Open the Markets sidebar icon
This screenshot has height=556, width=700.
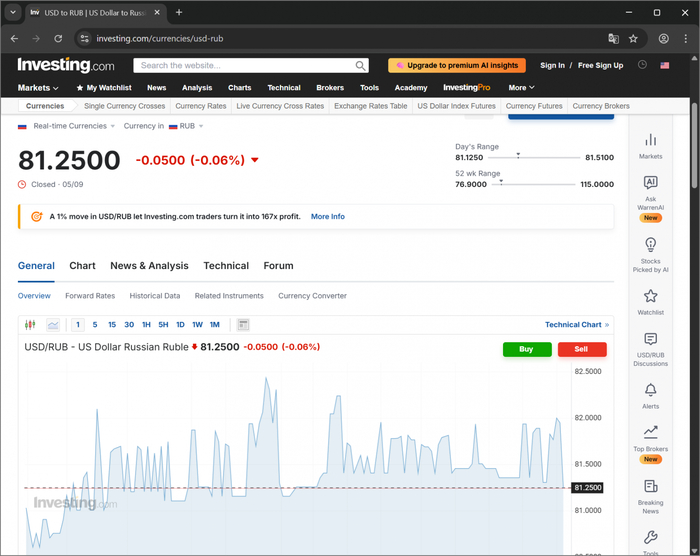pyautogui.click(x=650, y=140)
